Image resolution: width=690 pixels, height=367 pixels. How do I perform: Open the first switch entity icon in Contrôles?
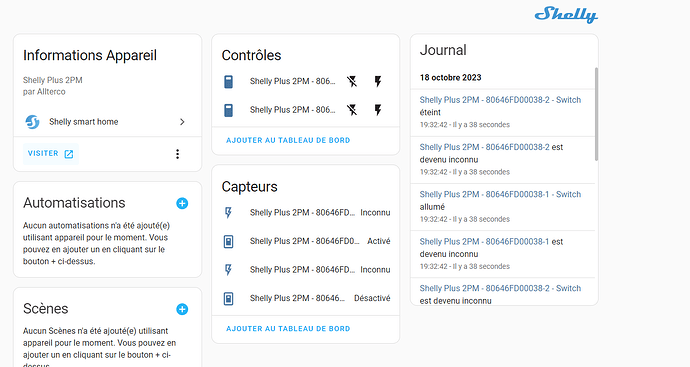tap(228, 81)
